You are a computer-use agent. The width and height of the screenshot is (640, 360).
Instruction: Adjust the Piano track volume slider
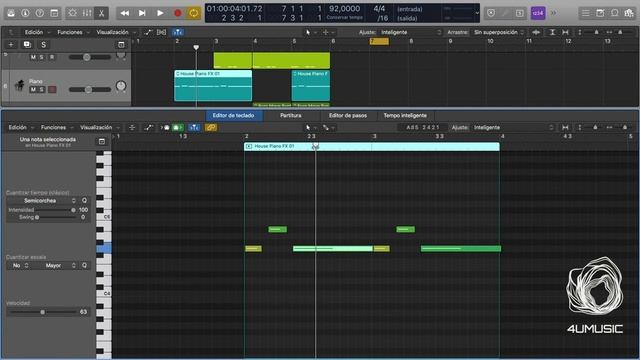90,89
